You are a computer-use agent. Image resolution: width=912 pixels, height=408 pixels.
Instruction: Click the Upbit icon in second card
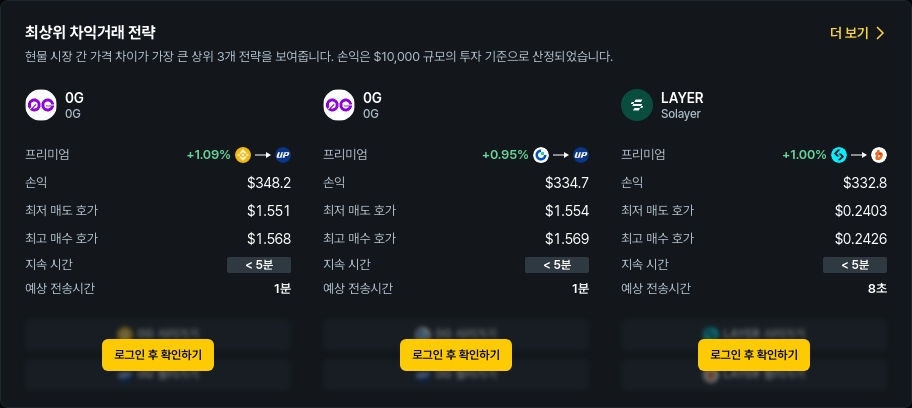581,155
